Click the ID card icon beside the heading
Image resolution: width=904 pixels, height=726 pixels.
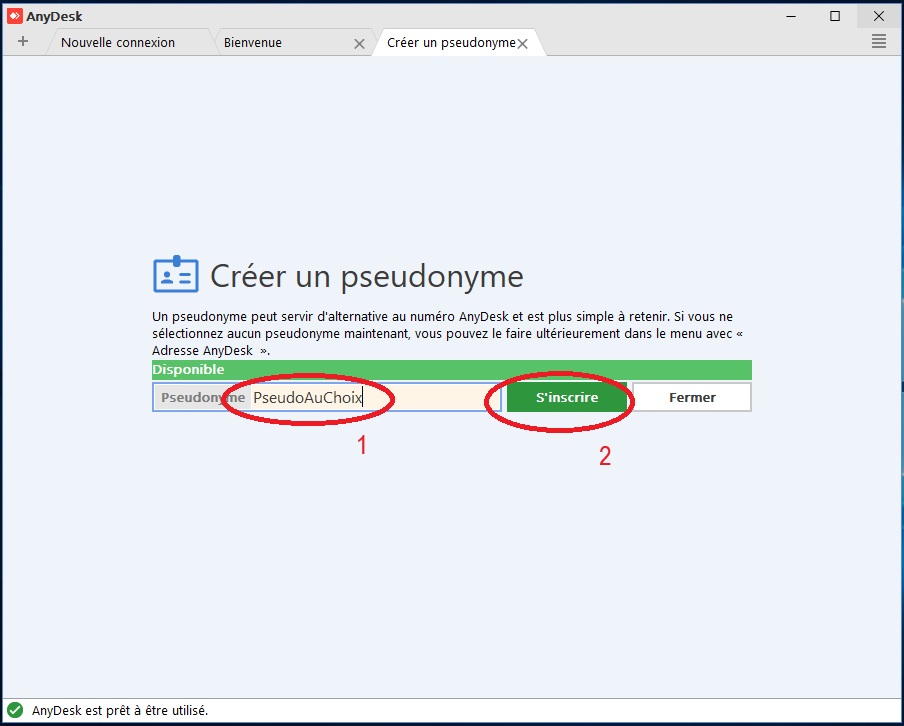point(176,274)
